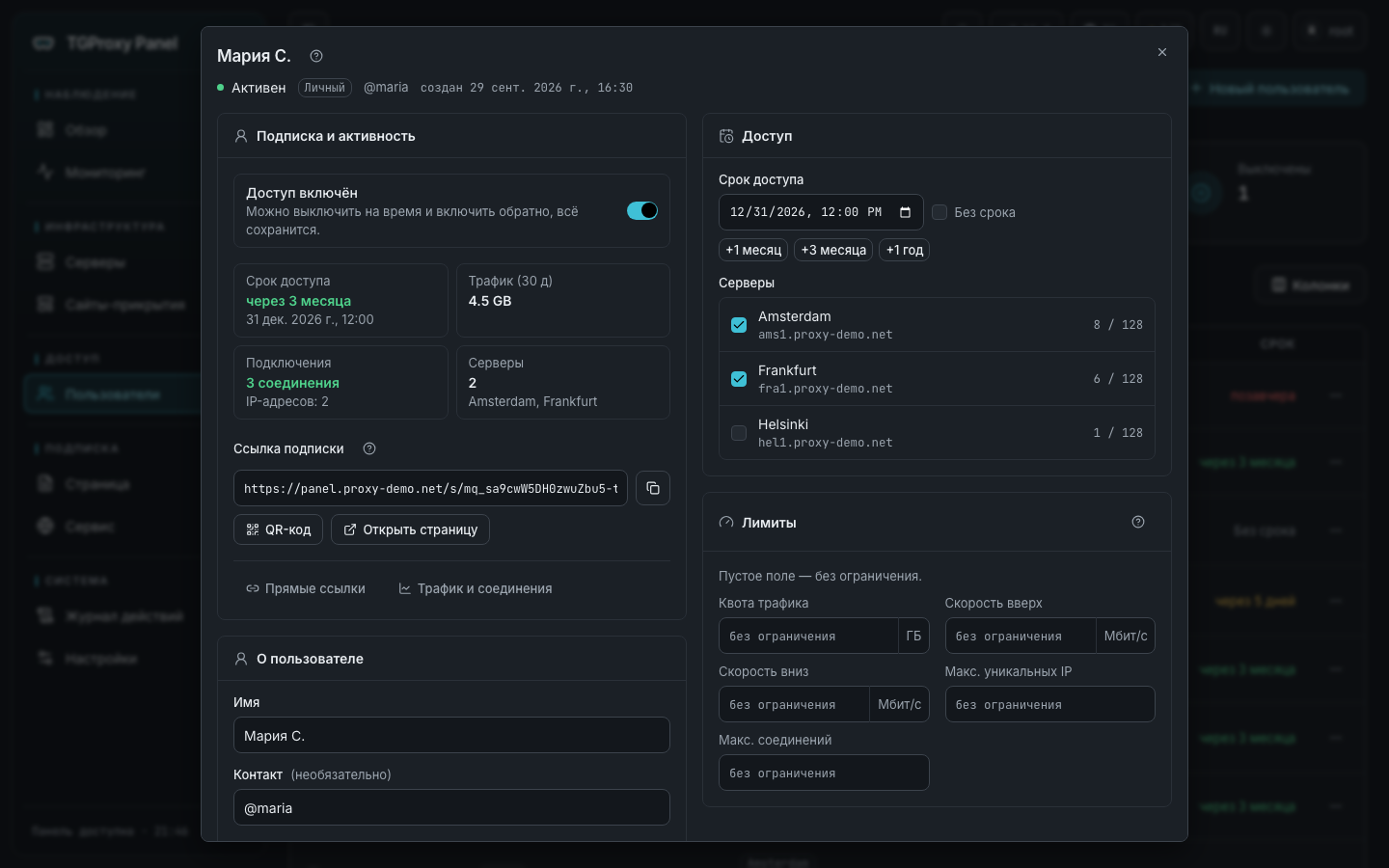This screenshot has height=868, width=1389.
Task: Open the QR-код button
Action: (278, 529)
